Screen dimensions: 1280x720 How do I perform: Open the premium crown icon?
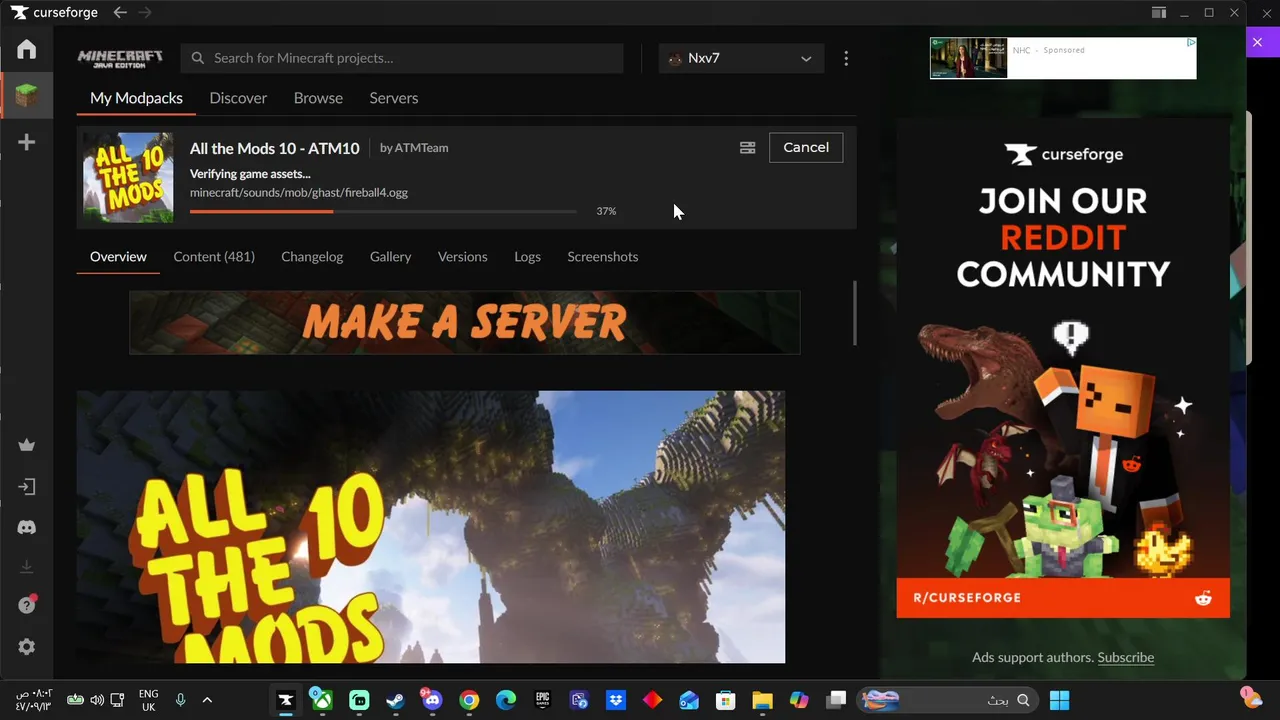click(x=27, y=445)
